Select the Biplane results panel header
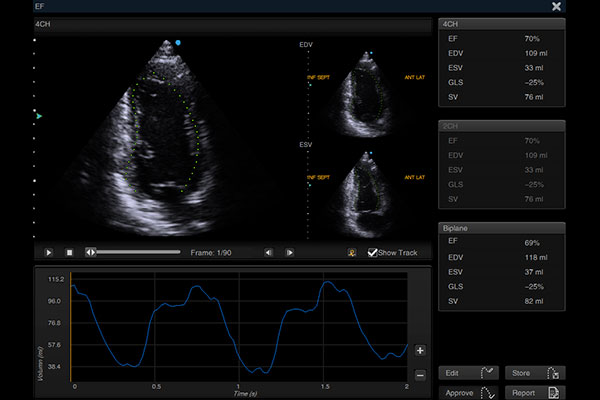This screenshot has width=600, height=400. tap(502, 228)
